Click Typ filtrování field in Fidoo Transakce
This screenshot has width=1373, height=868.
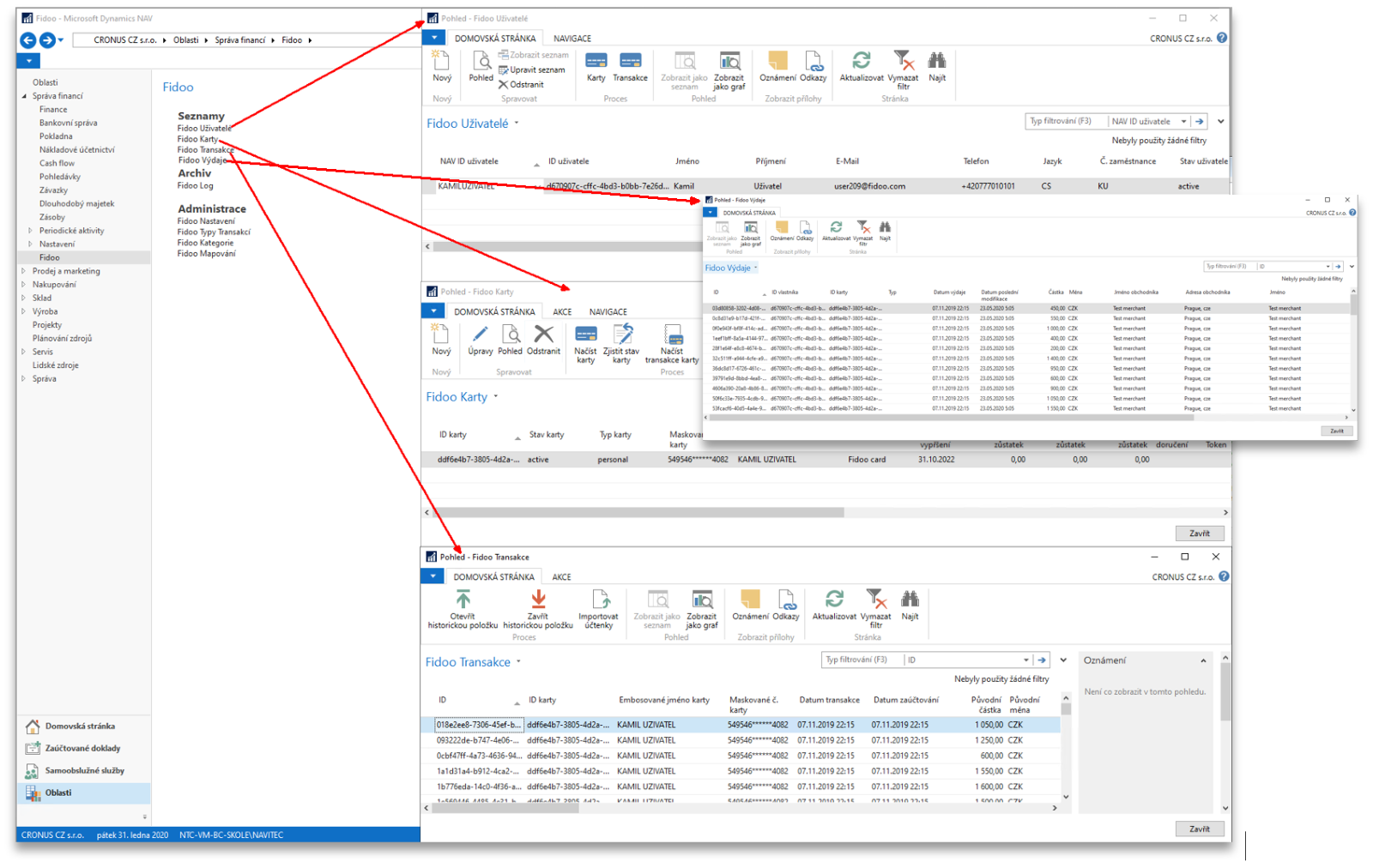(x=862, y=660)
